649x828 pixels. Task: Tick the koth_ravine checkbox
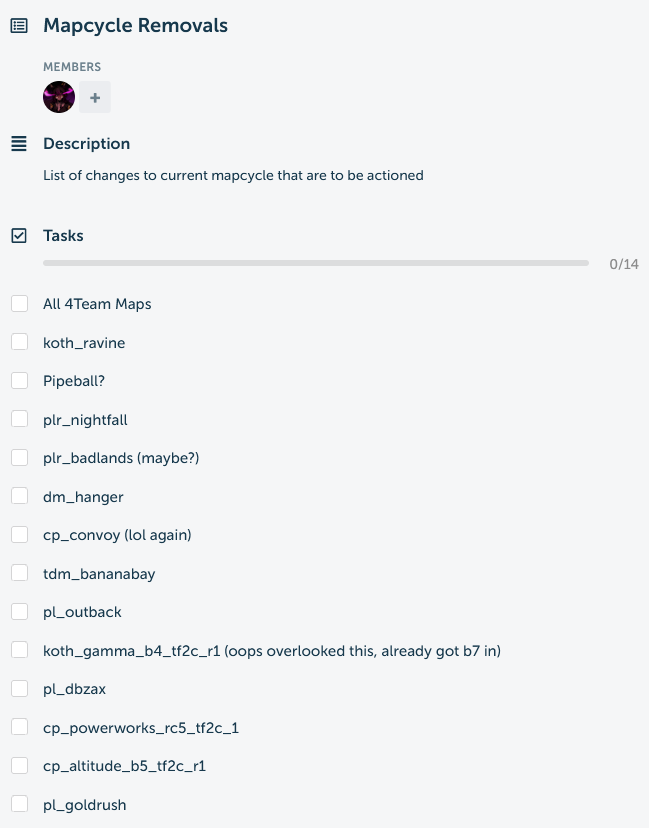click(x=20, y=342)
